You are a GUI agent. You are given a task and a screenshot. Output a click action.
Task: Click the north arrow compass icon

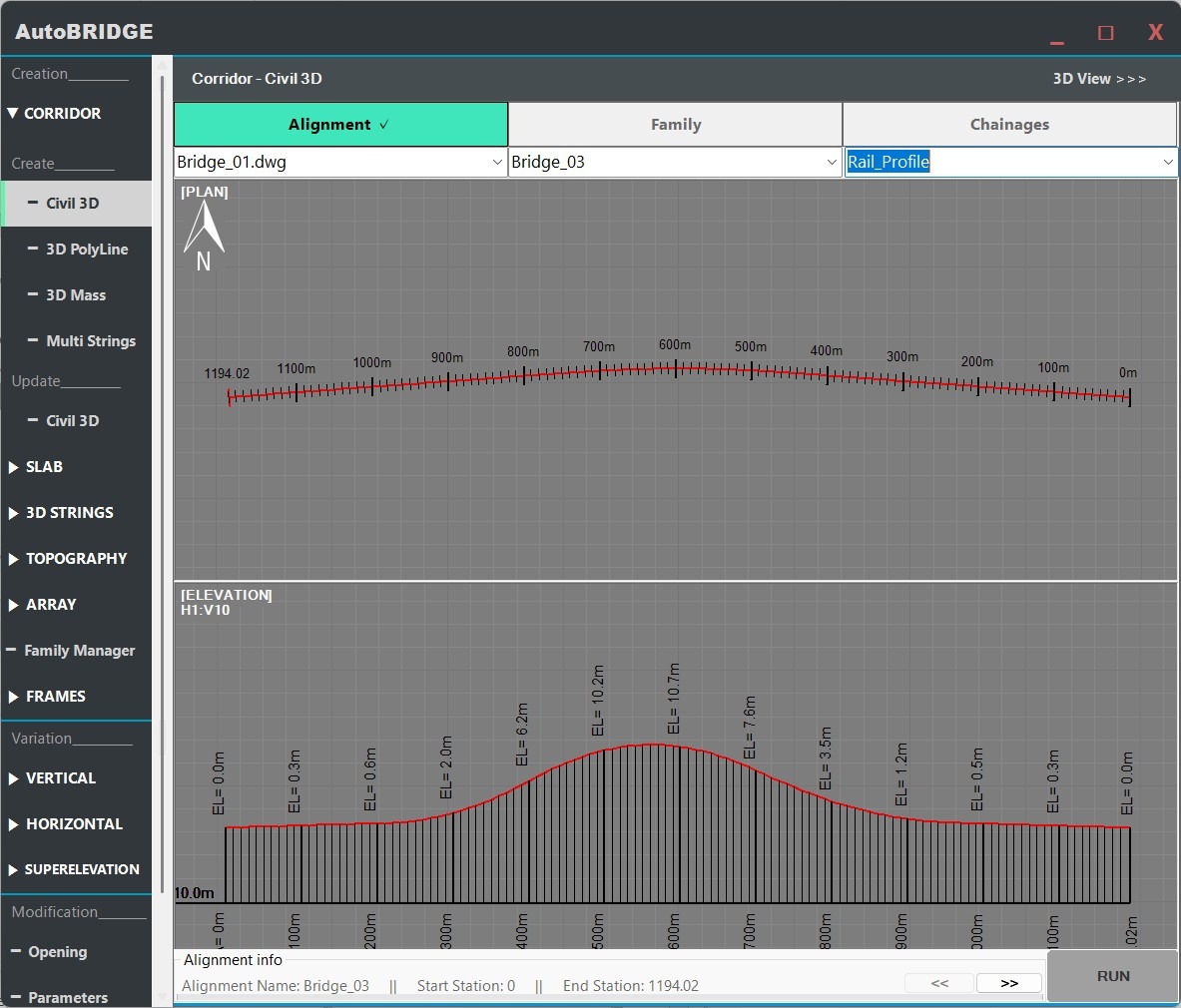(204, 238)
